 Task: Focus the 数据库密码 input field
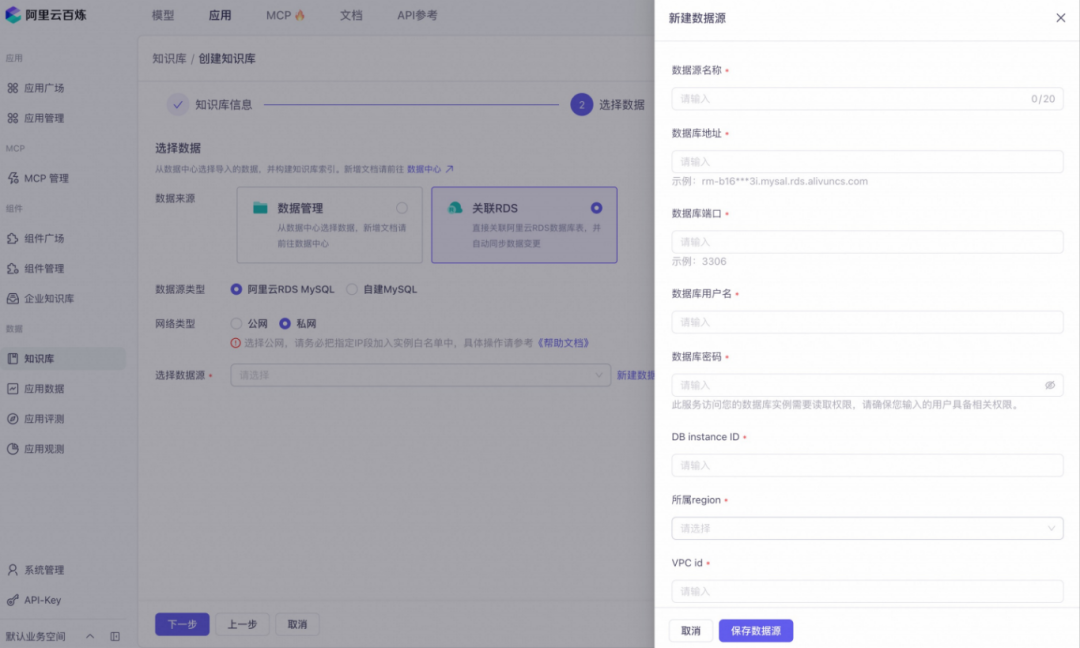867,386
